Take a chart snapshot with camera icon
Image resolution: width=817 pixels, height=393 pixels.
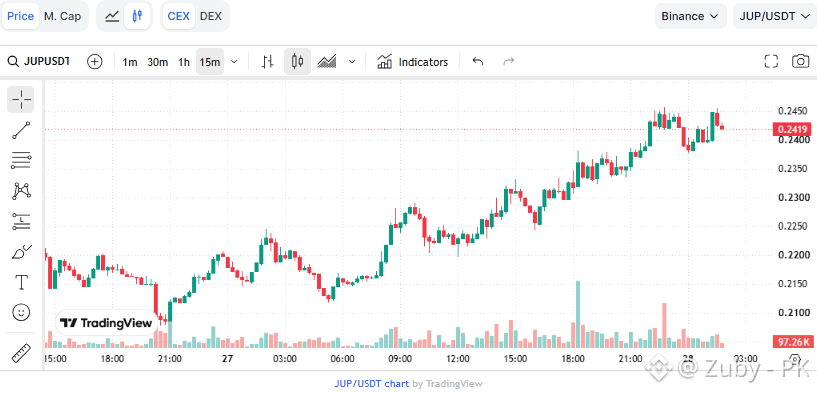pyautogui.click(x=800, y=62)
